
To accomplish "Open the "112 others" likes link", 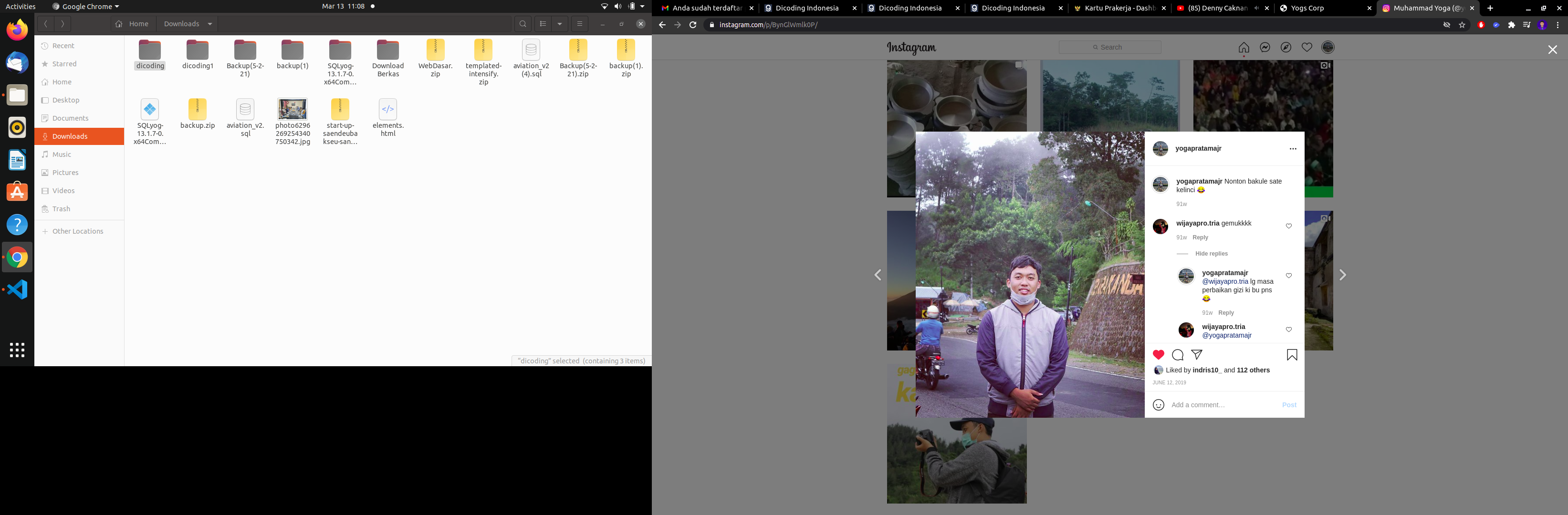I will (x=1253, y=371).
